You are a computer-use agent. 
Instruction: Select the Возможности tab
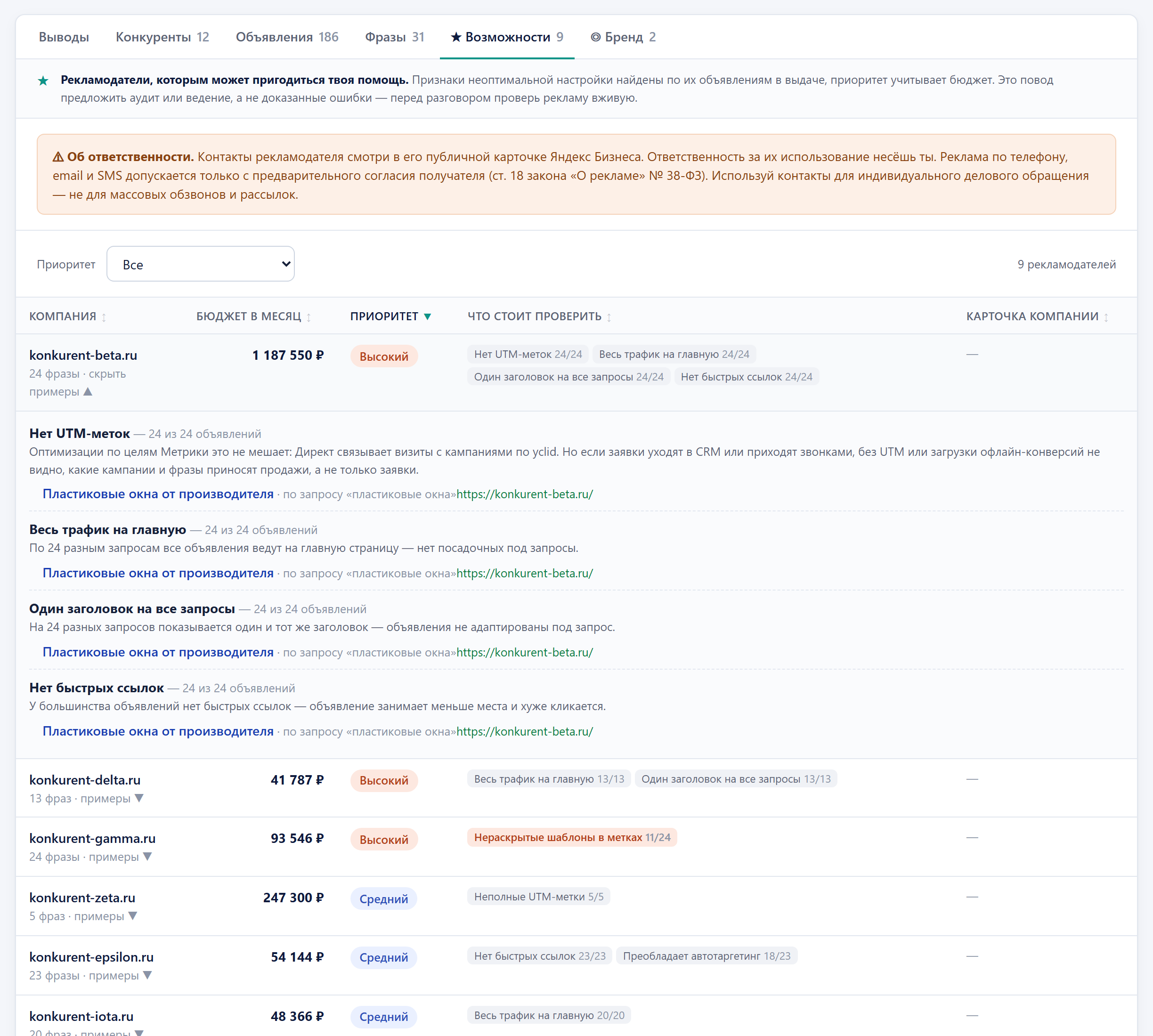pos(507,37)
